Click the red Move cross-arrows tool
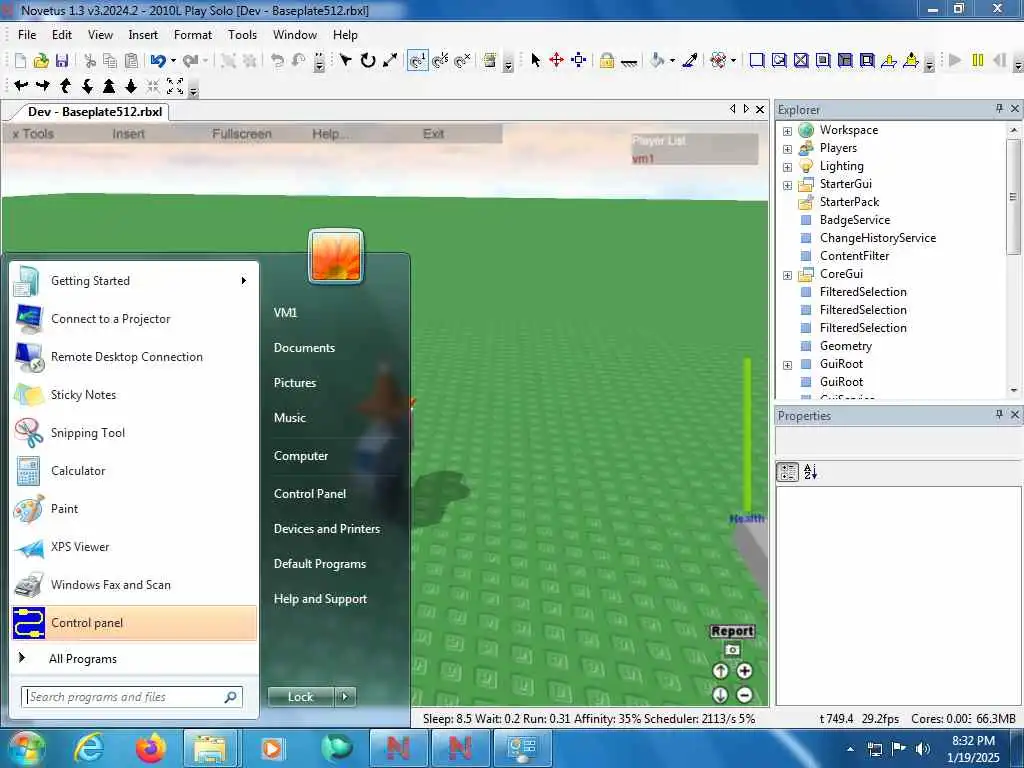The width and height of the screenshot is (1024, 768). click(x=556, y=61)
